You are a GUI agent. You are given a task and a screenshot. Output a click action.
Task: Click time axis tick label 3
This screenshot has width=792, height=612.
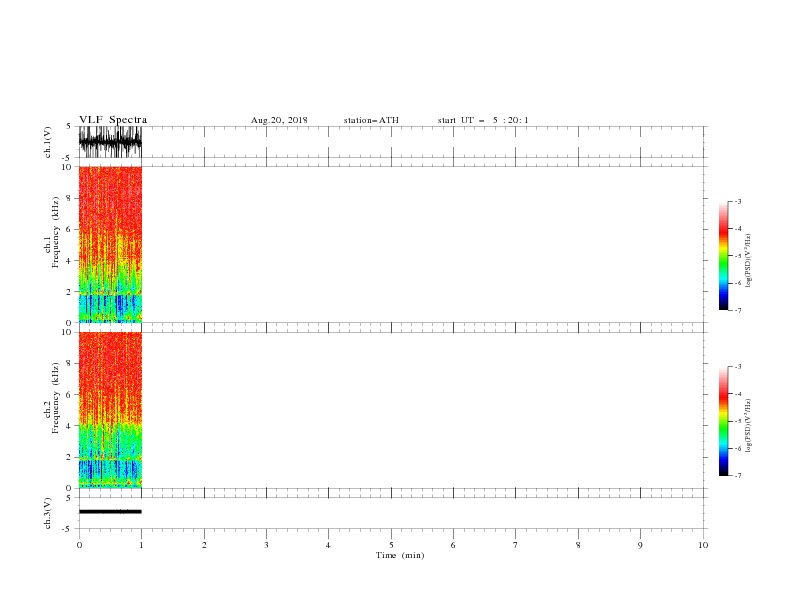pos(266,545)
